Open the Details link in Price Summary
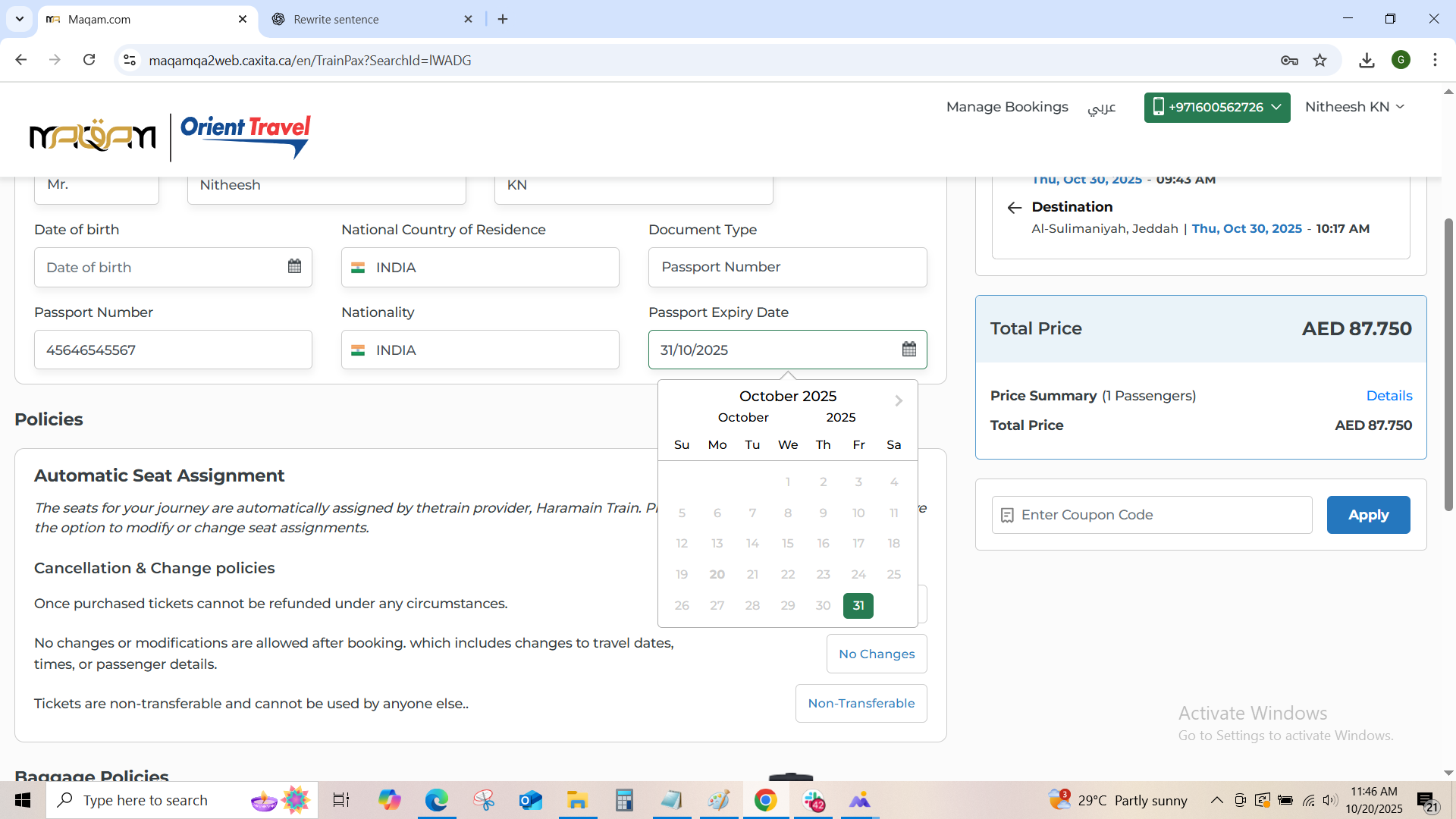The height and width of the screenshot is (819, 1456). (x=1389, y=396)
